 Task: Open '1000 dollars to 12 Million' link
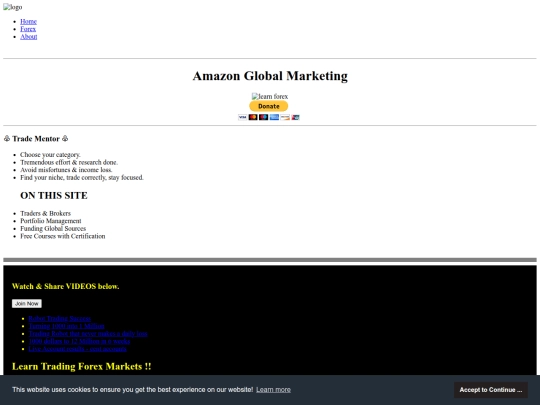79,341
